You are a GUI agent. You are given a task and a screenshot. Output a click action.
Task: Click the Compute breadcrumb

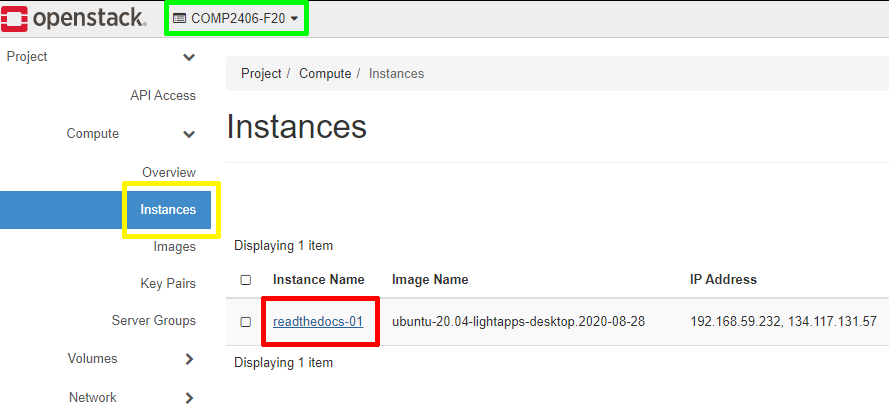325,74
